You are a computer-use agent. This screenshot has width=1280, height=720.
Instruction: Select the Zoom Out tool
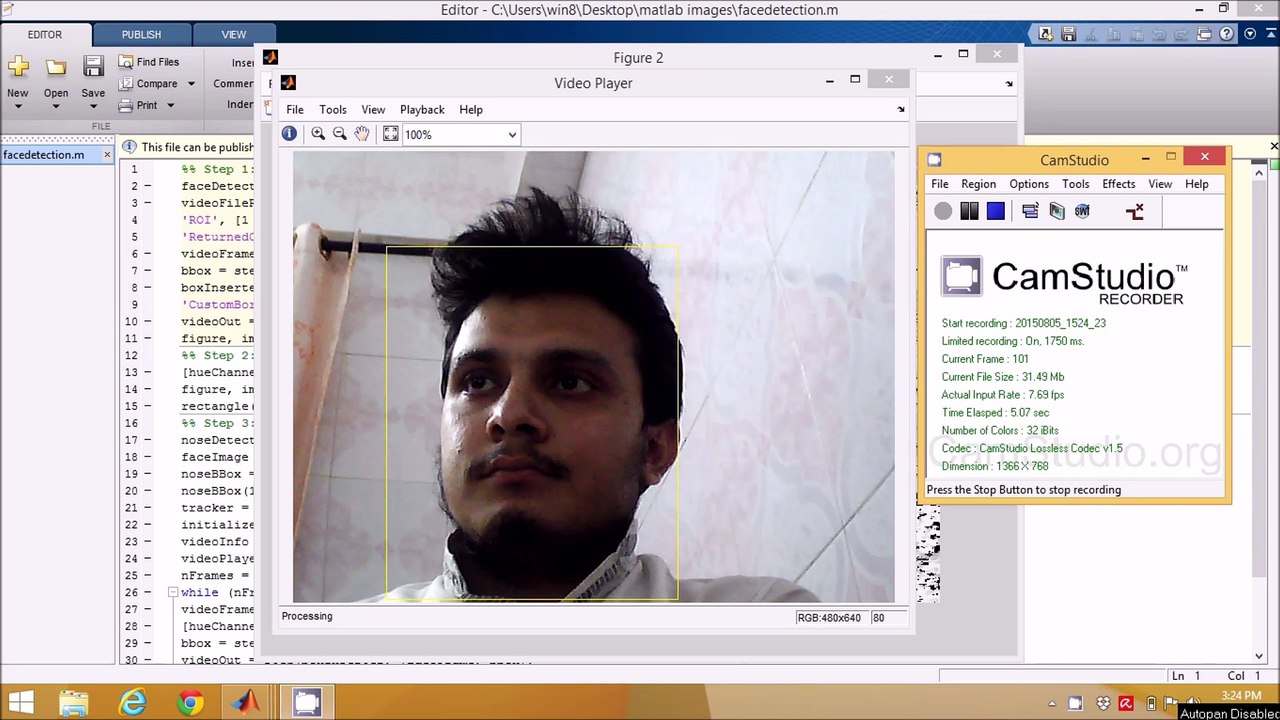point(340,134)
